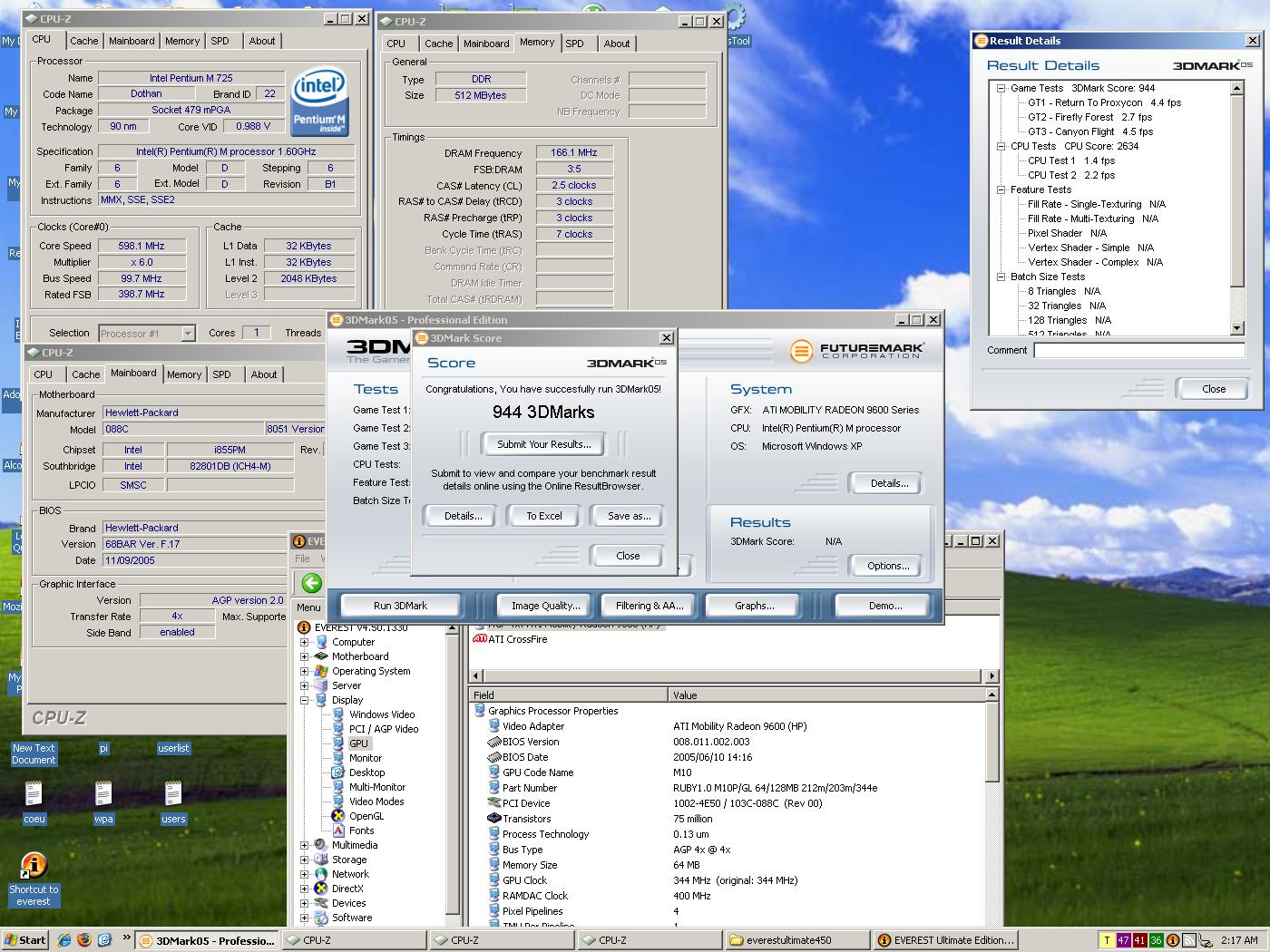Click the Network globe icon in EVEREST tree
The height and width of the screenshot is (952, 1270).
pos(320,874)
